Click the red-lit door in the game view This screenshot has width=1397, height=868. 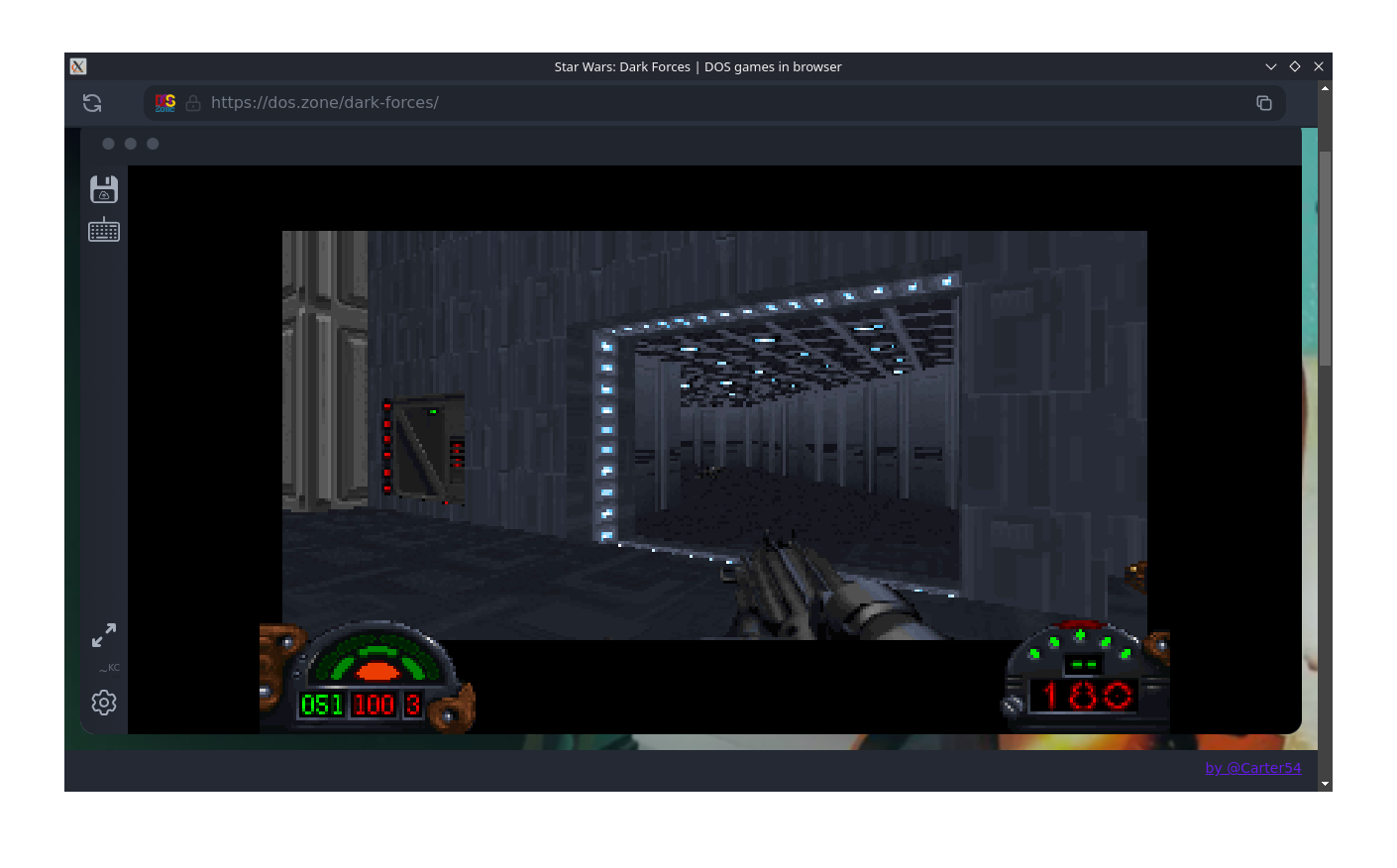424,449
